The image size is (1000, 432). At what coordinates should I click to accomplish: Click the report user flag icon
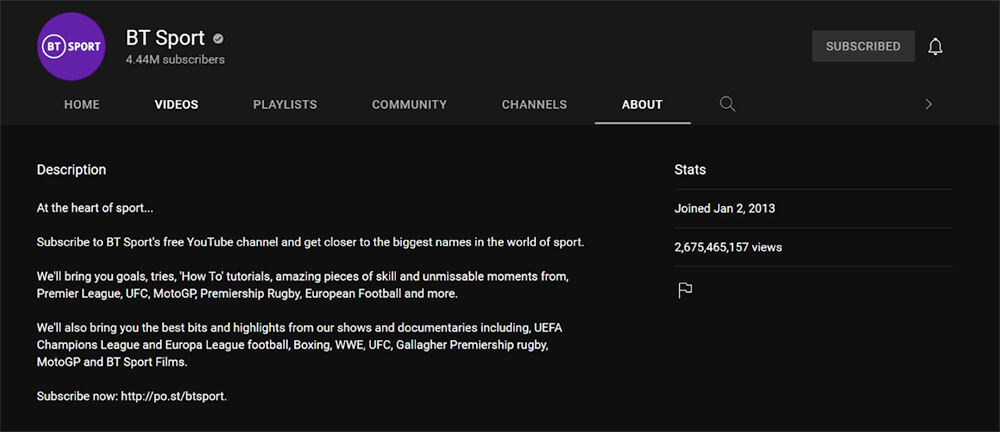685,291
